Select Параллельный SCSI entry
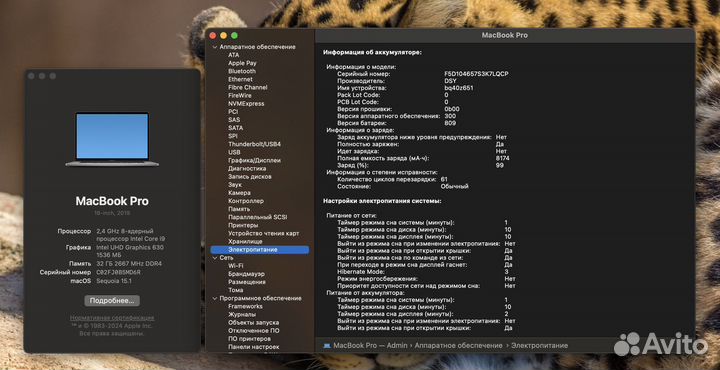This screenshot has height=370, width=720. point(258,217)
